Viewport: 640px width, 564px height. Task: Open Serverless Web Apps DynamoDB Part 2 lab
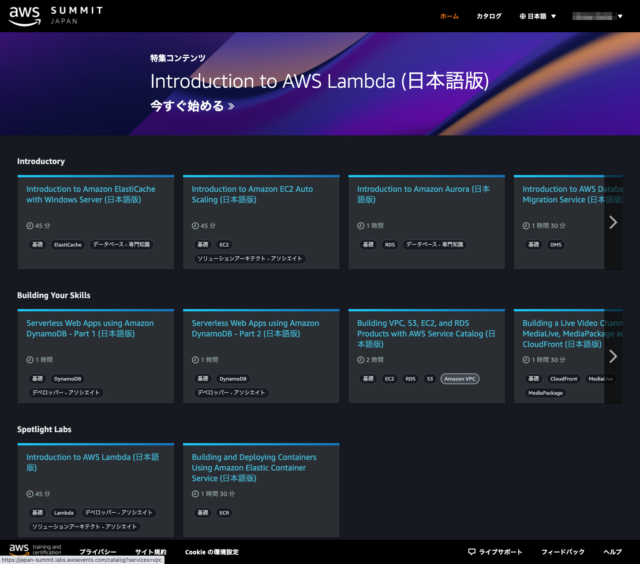(255, 328)
